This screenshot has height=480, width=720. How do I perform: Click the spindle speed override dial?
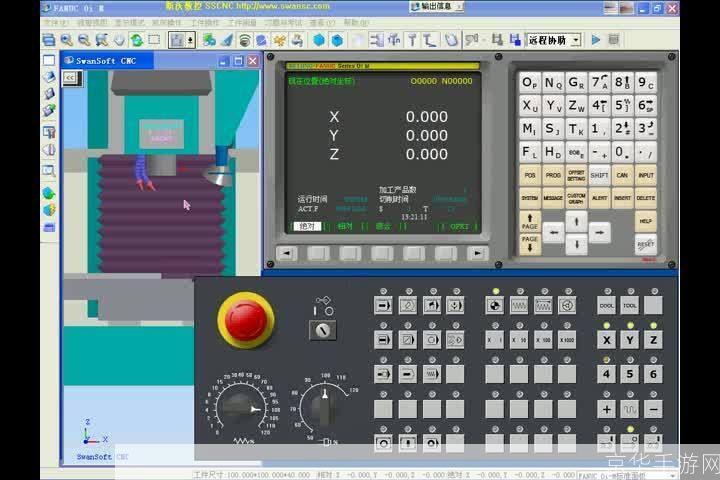click(x=324, y=407)
